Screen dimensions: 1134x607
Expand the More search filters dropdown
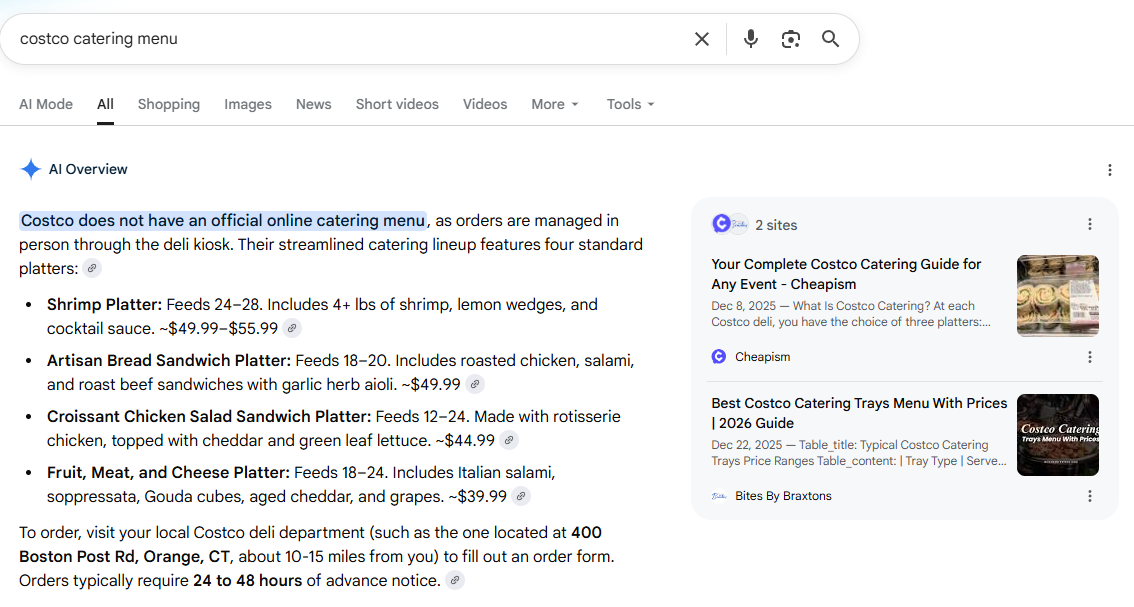(x=555, y=104)
